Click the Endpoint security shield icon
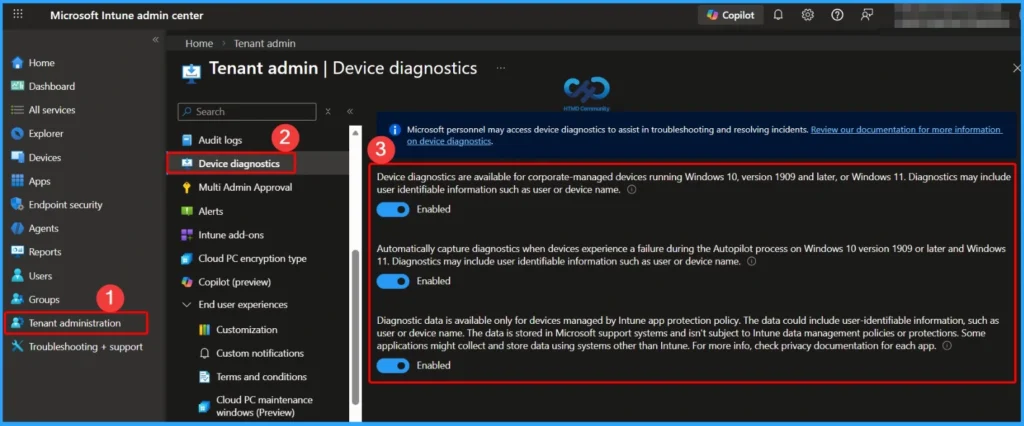Screen dimensions: 1024x426 pos(18,205)
